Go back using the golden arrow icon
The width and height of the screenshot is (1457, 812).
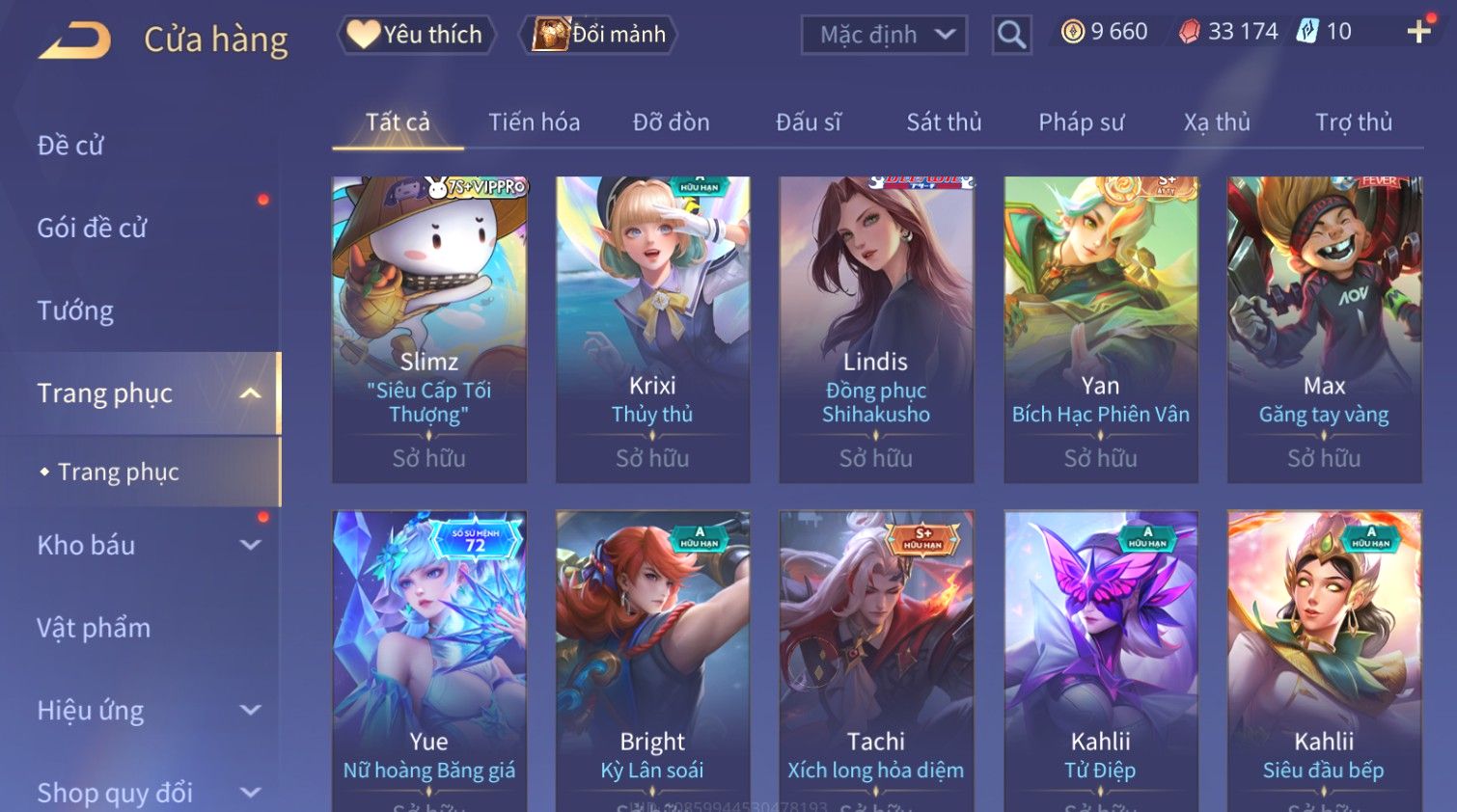tap(75, 41)
